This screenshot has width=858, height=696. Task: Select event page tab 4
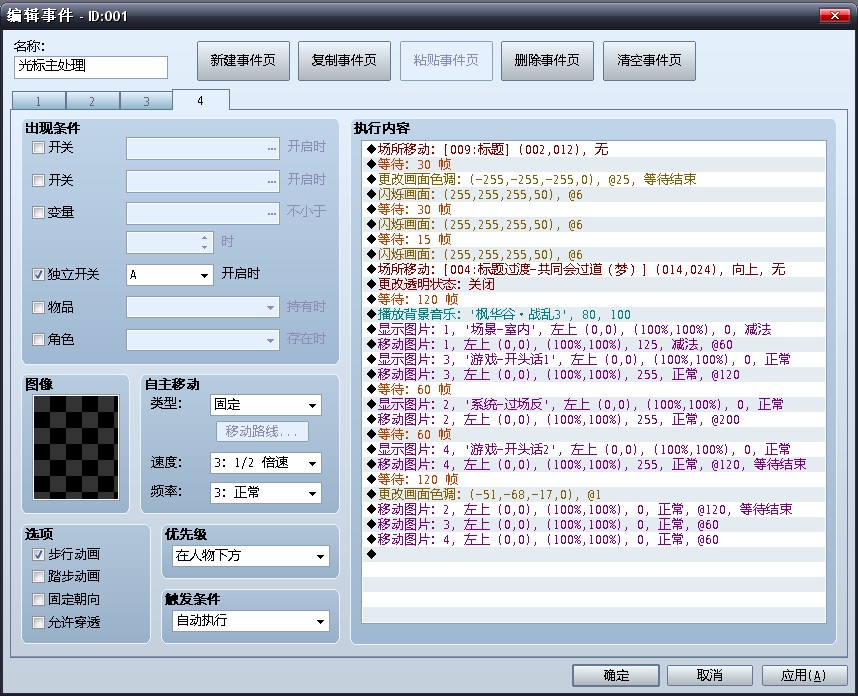pos(200,101)
